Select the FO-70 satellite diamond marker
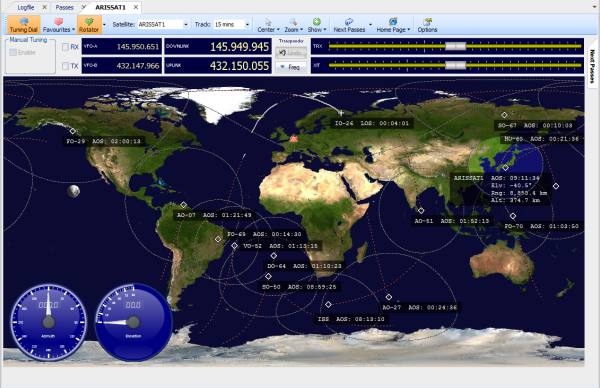The image size is (600, 388). point(513,216)
